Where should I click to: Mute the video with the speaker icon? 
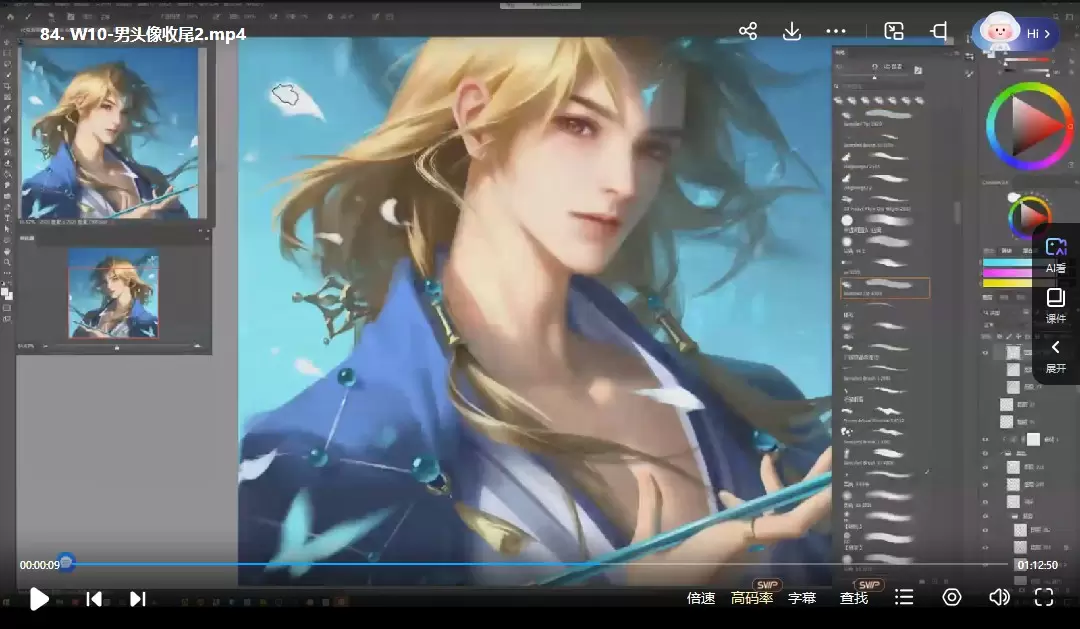[999, 597]
